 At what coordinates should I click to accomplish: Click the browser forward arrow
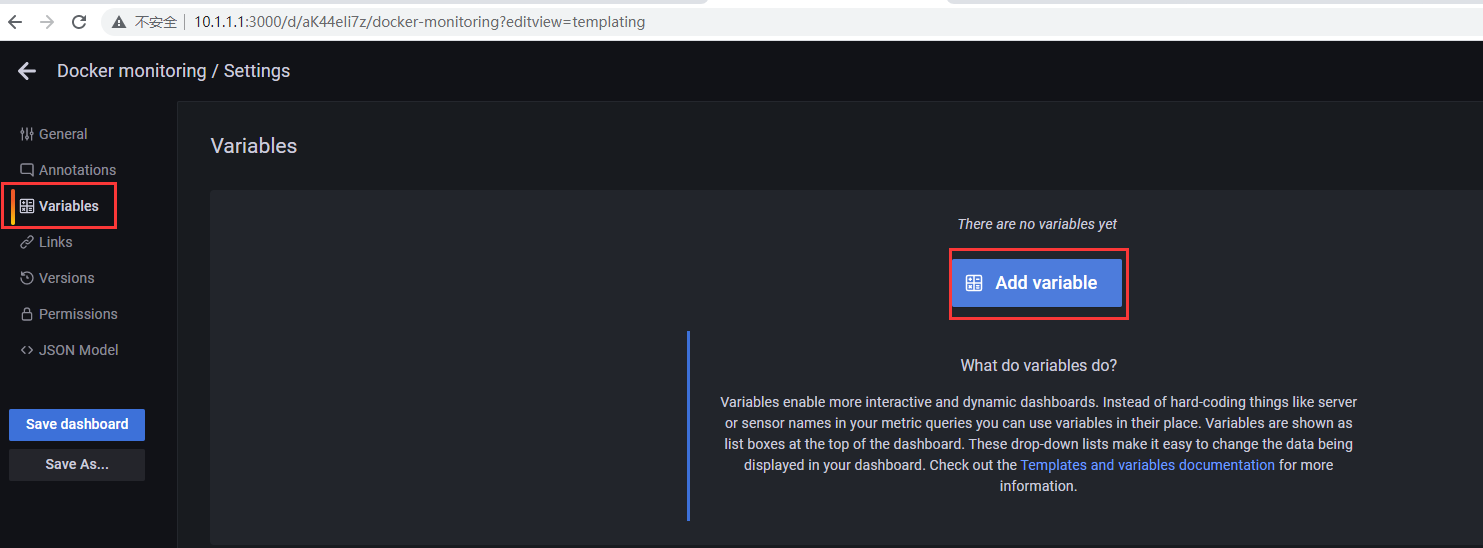tap(47, 22)
